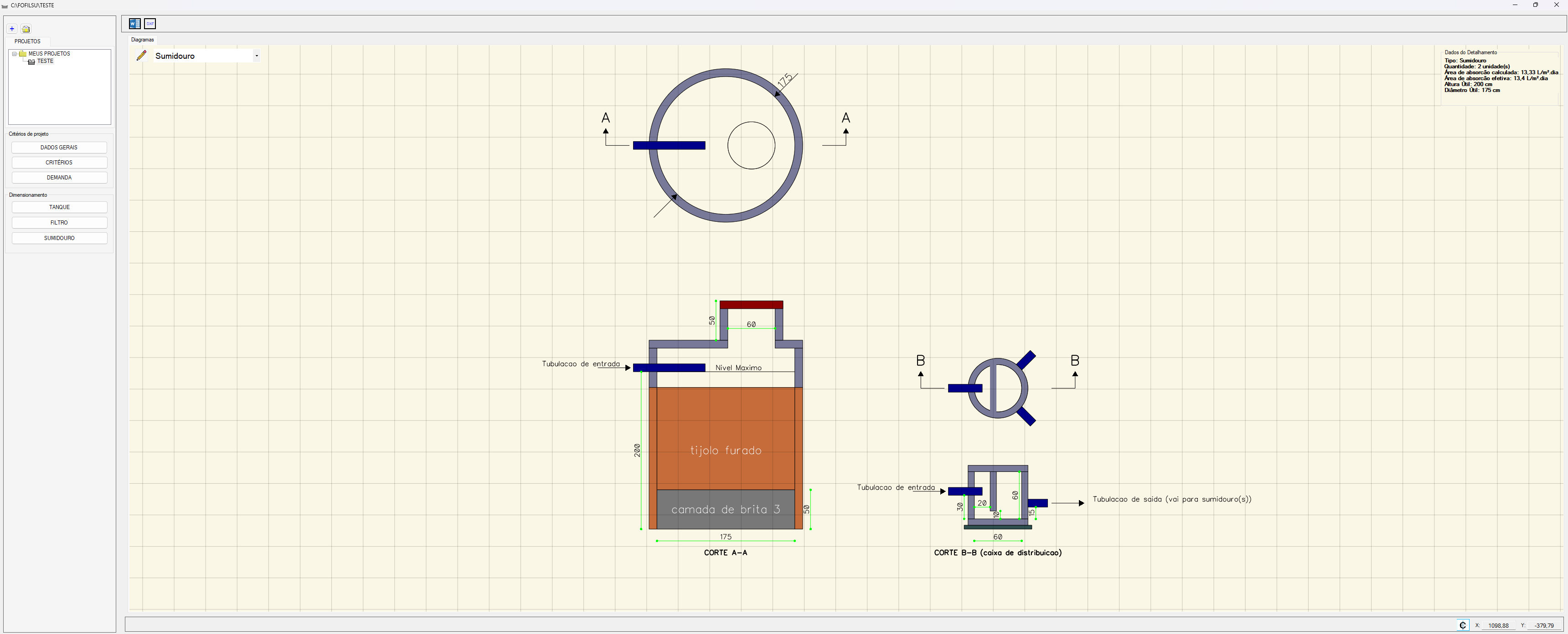Screen dimensions: 1568x634
Task: Open the FILTRO sizing button
Action: (x=59, y=223)
